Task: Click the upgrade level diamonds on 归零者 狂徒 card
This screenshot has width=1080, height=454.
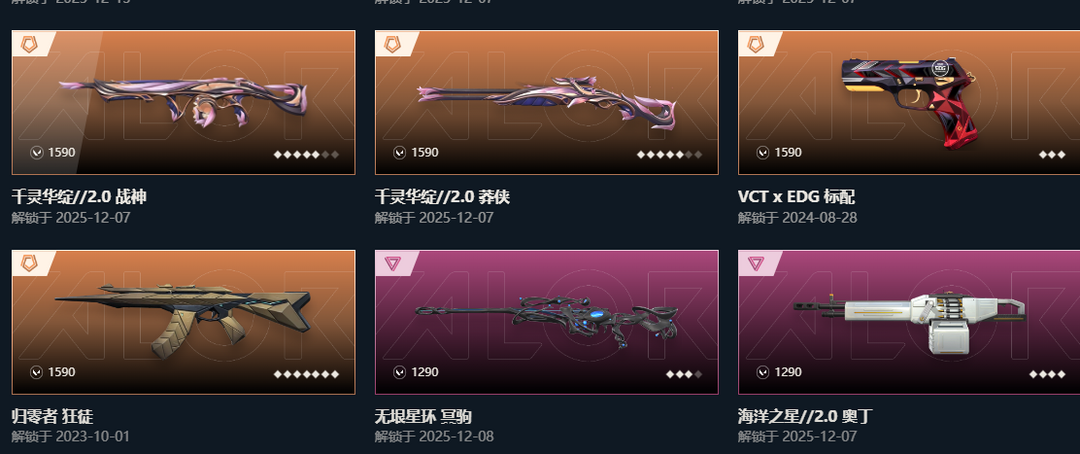Action: click(307, 374)
